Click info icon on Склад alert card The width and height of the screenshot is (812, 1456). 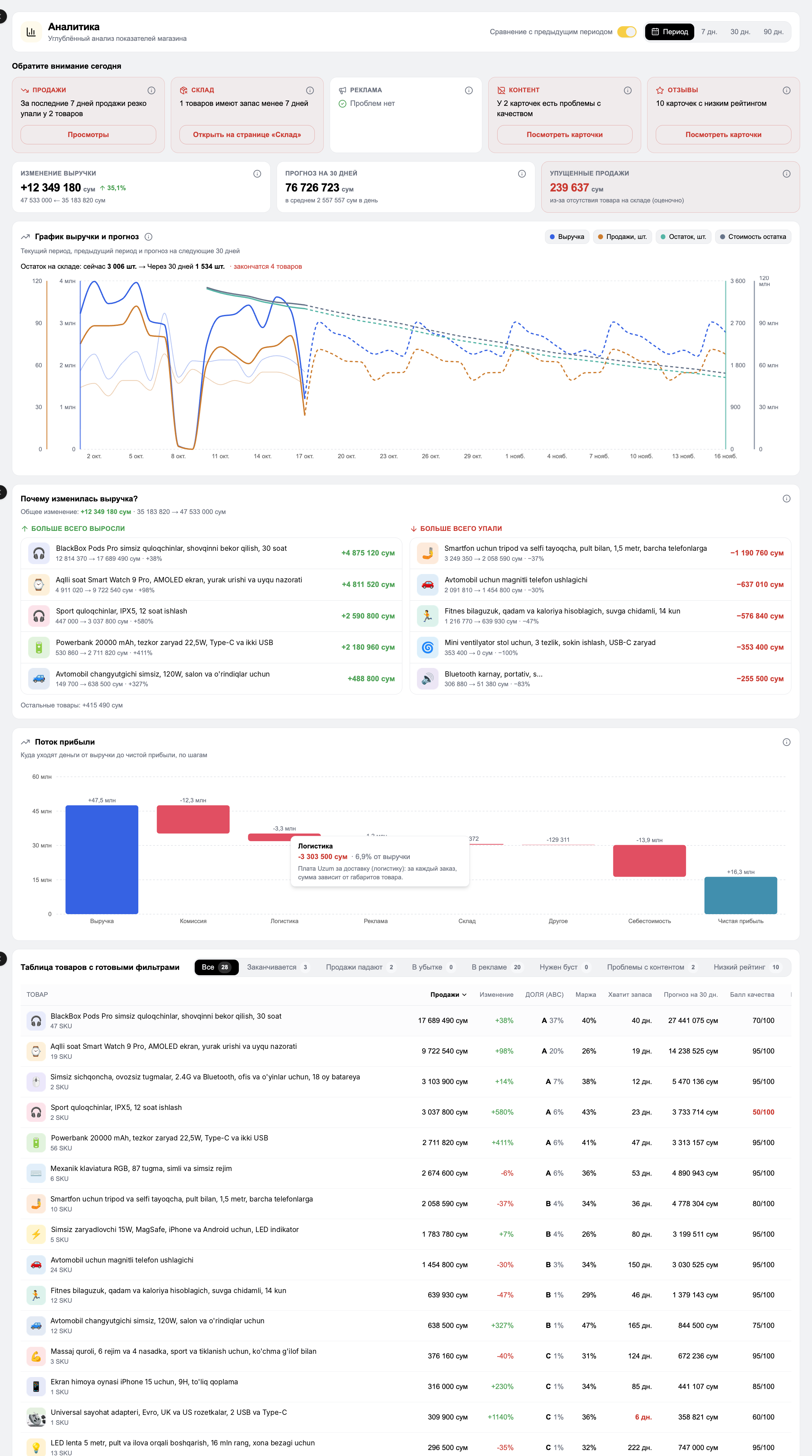310,91
